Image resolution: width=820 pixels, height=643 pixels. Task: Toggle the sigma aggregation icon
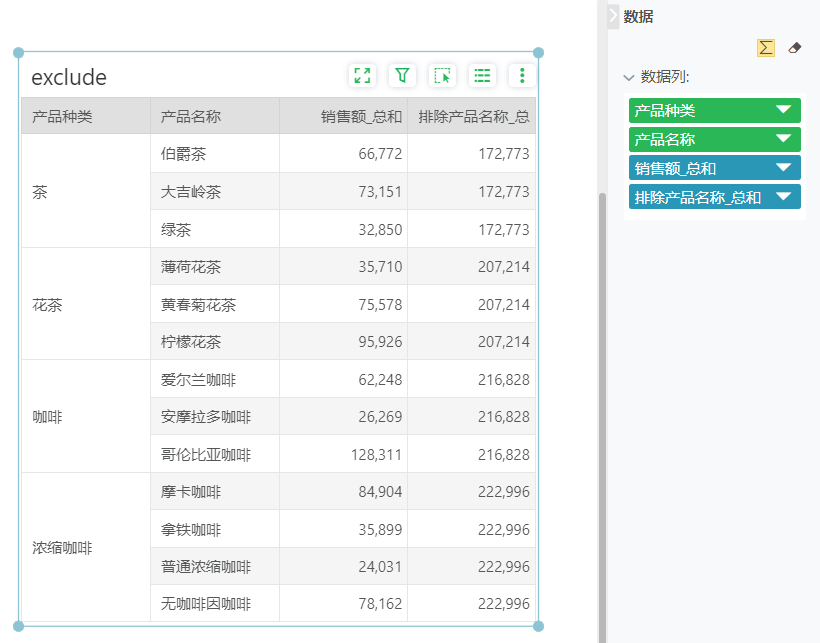pyautogui.click(x=766, y=48)
